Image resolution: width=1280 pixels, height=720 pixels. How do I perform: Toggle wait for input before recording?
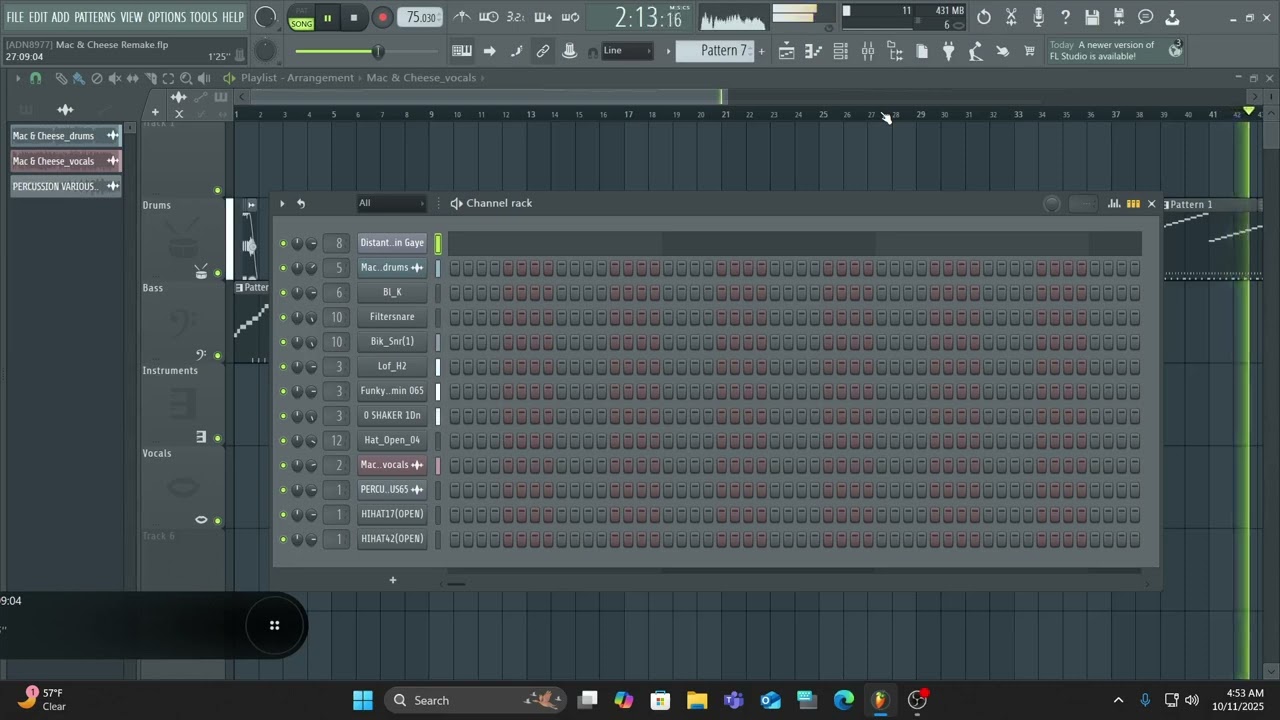489,17
